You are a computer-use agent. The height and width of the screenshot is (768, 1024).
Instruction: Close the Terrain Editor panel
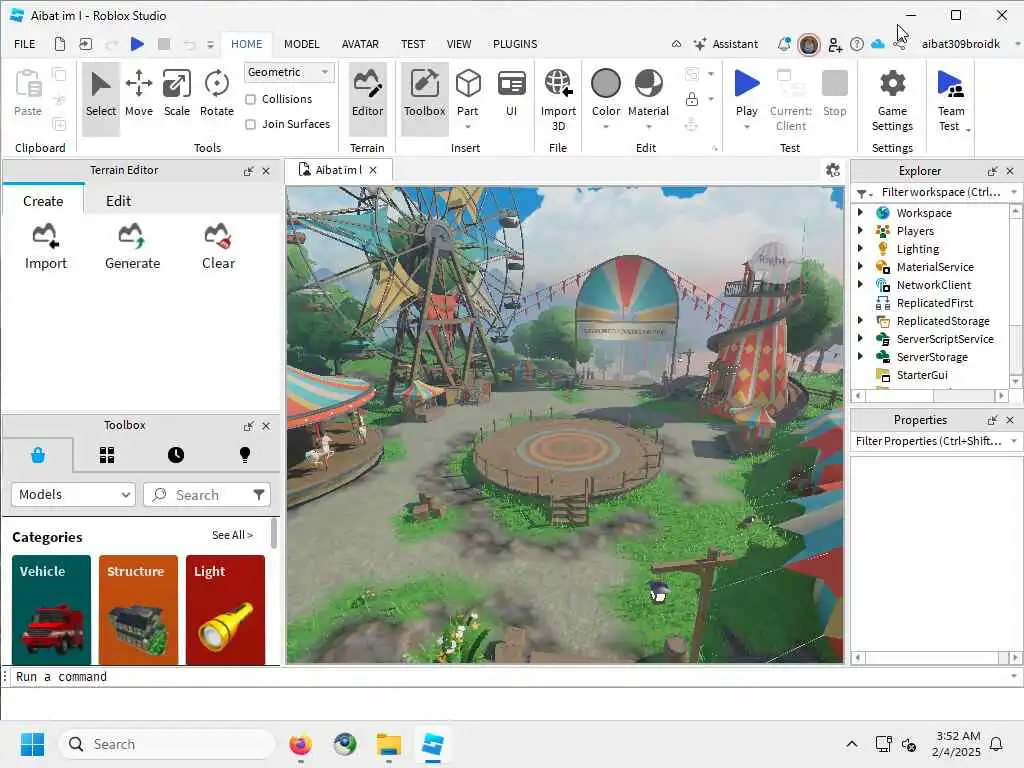pyautogui.click(x=266, y=171)
